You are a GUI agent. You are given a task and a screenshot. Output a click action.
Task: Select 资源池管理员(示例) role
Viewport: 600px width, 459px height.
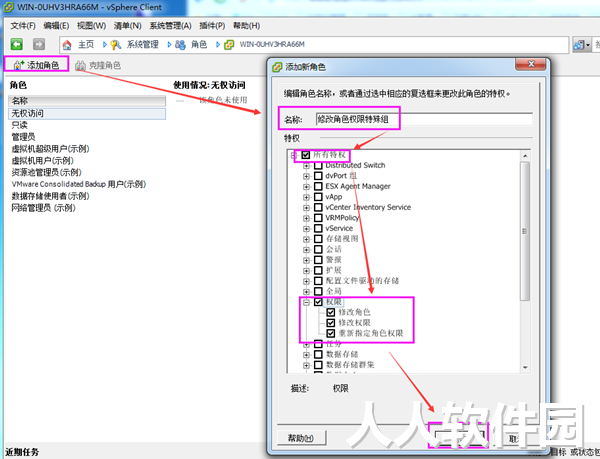pos(46,173)
